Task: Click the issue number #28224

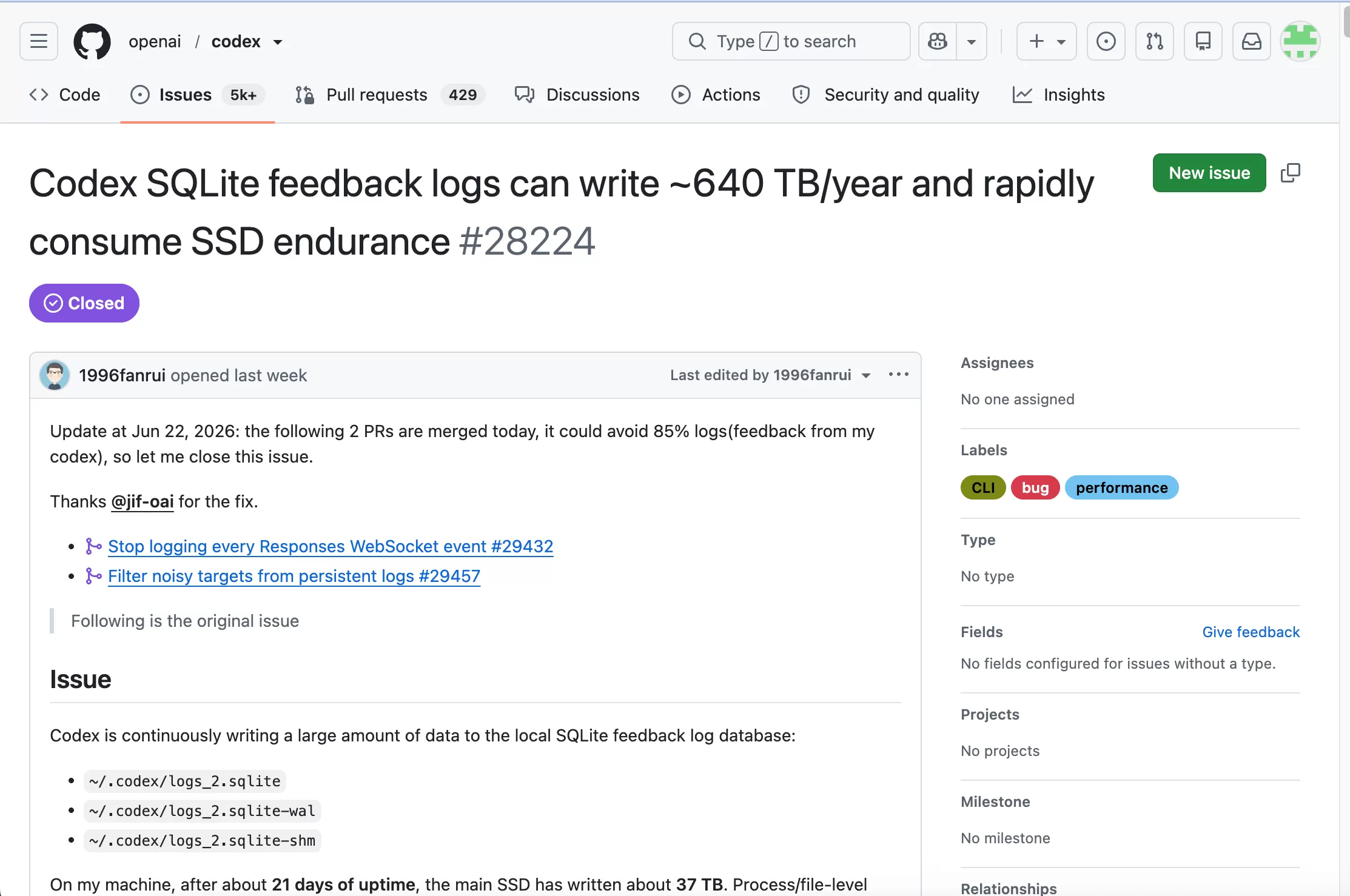Action: [527, 241]
